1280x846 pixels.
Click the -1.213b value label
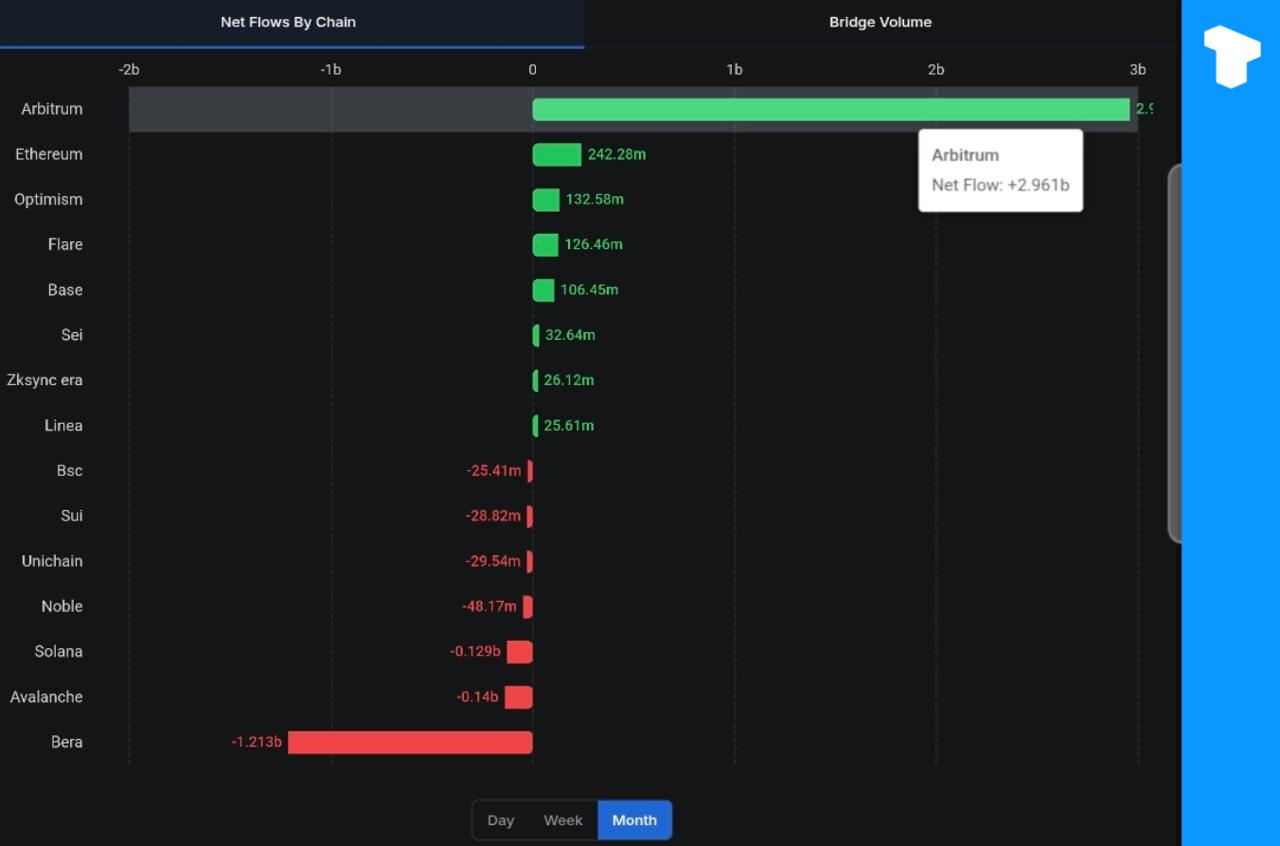point(257,742)
